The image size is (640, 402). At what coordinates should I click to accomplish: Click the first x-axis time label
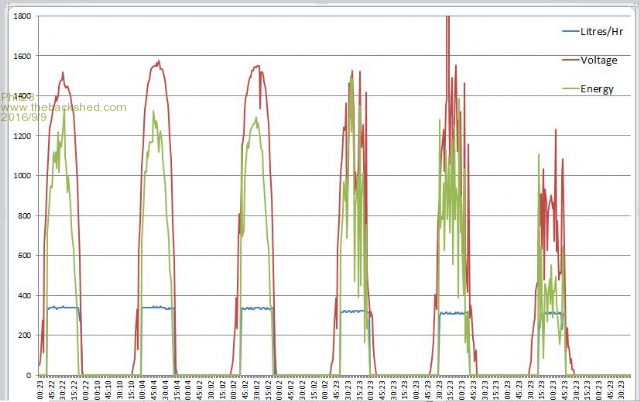41,389
